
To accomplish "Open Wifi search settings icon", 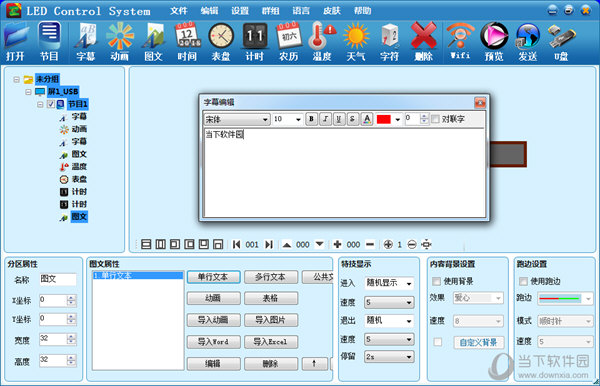I will [460, 41].
